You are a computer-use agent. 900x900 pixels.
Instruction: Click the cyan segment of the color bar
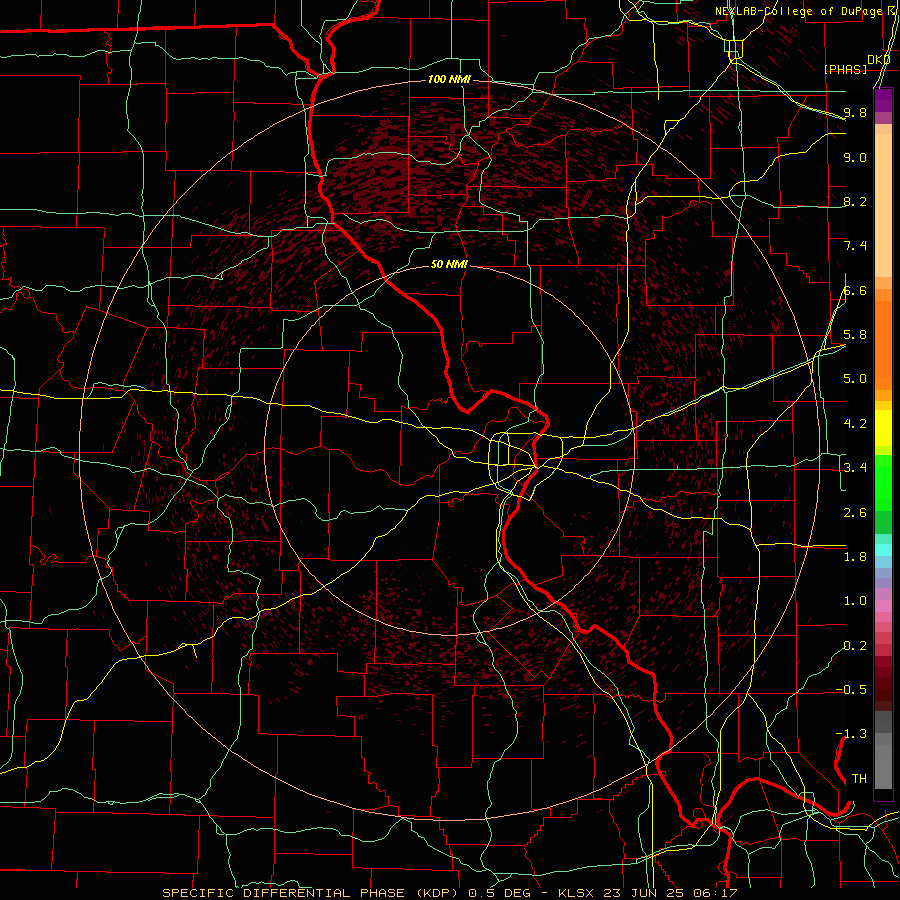(x=883, y=550)
